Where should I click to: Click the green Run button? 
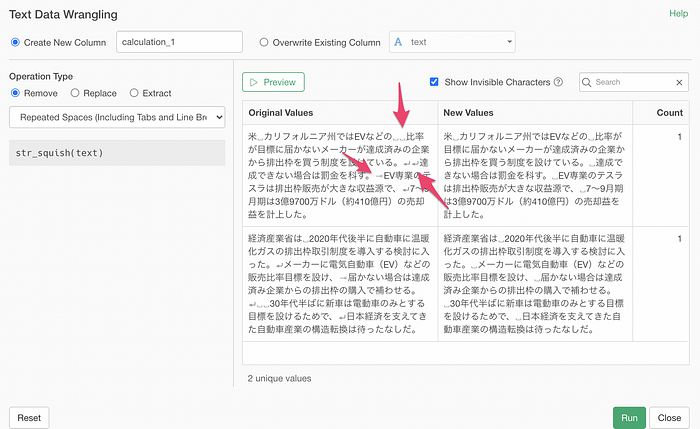(x=629, y=418)
